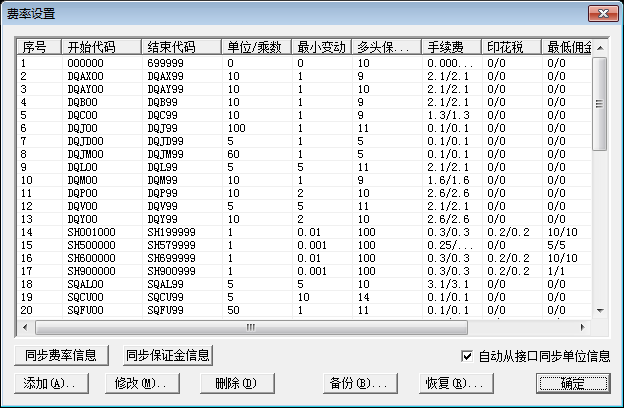Screen dimensions: 624x408
Task: Confirm with the 确定 button
Action: pyautogui.click(x=573, y=383)
